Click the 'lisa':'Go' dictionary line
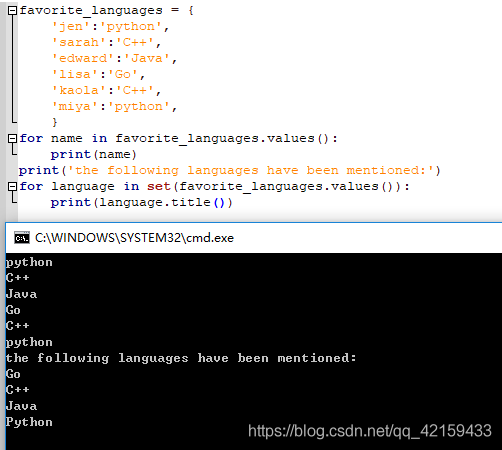This screenshot has width=502, height=450. [x=98, y=74]
